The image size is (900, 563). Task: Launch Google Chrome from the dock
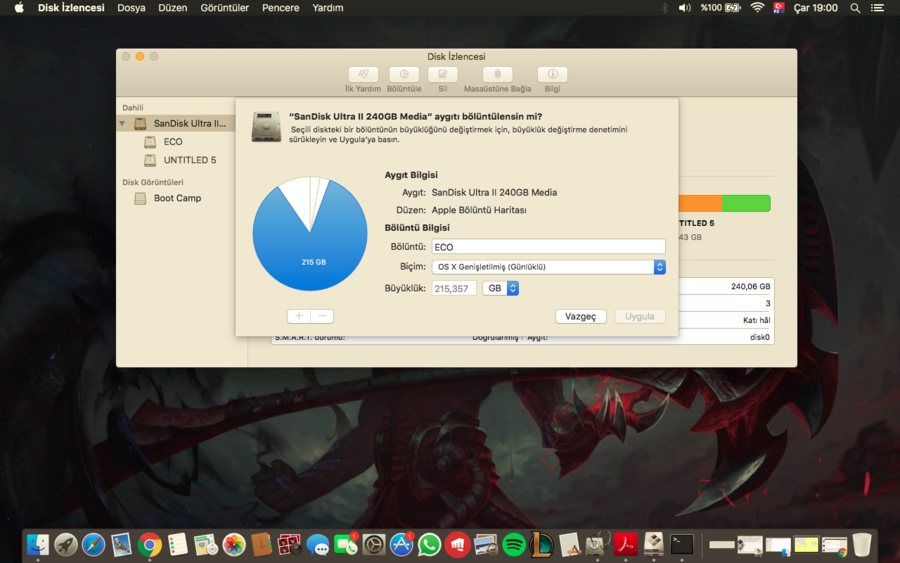(149, 544)
